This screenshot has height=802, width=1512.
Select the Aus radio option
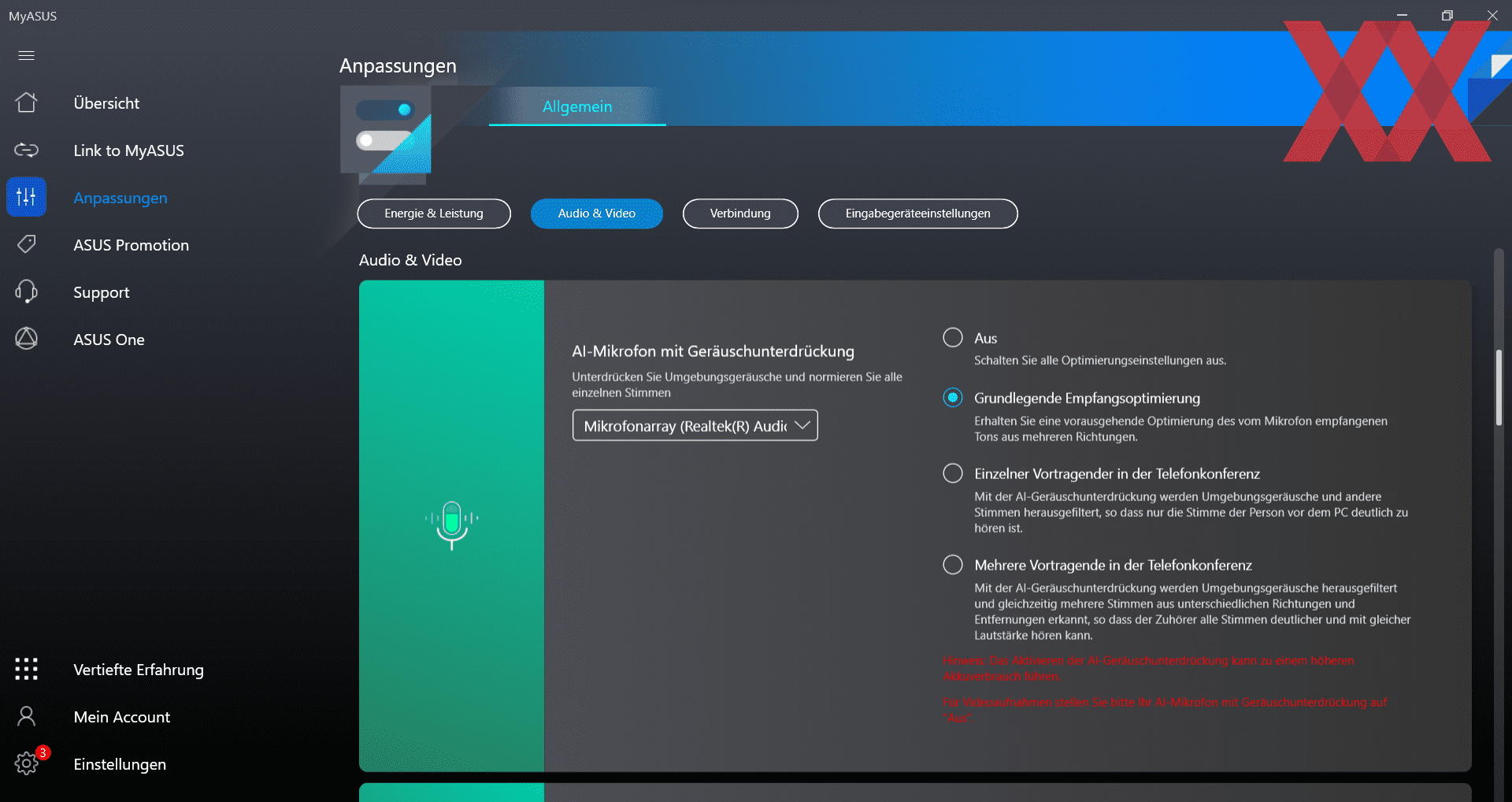[953, 337]
